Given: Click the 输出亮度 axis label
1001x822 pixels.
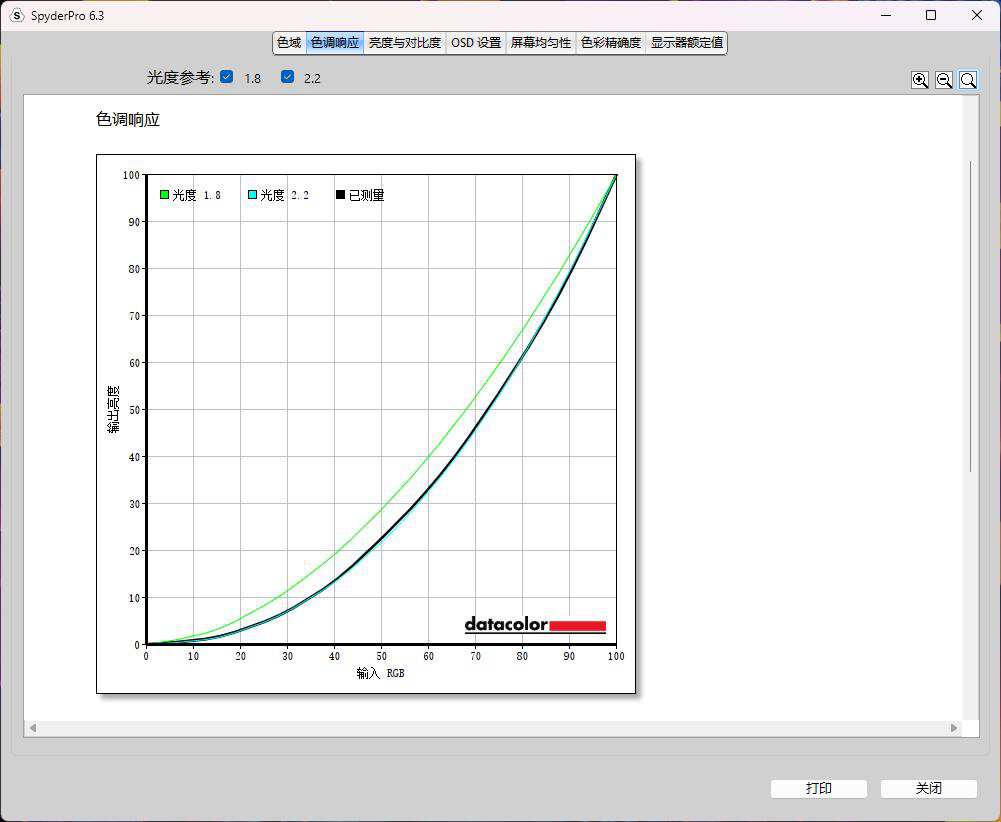Looking at the screenshot, I should click(x=113, y=409).
